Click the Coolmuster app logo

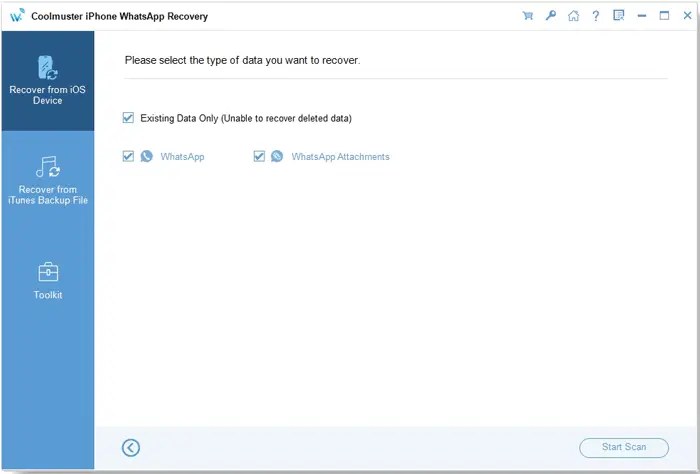point(17,16)
